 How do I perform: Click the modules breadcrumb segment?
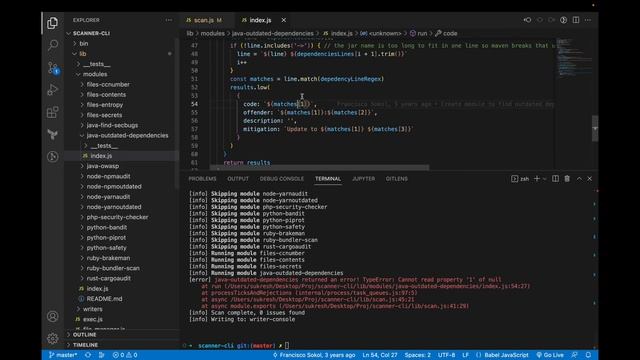click(x=212, y=33)
